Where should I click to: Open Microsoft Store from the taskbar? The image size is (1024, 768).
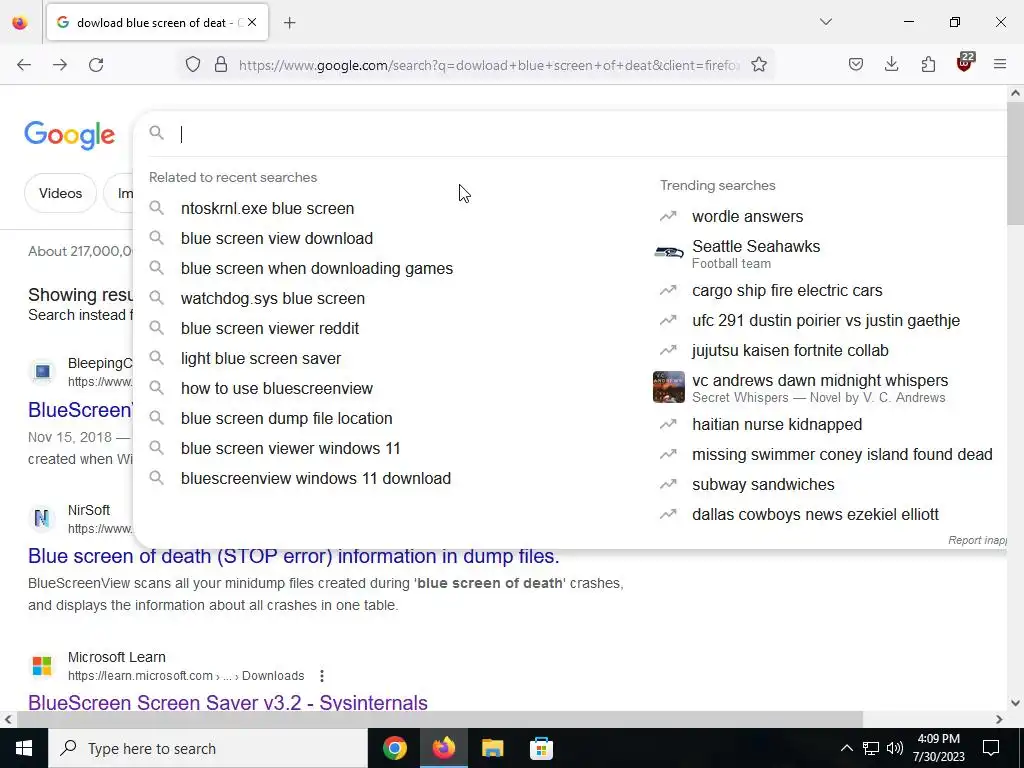coord(541,748)
